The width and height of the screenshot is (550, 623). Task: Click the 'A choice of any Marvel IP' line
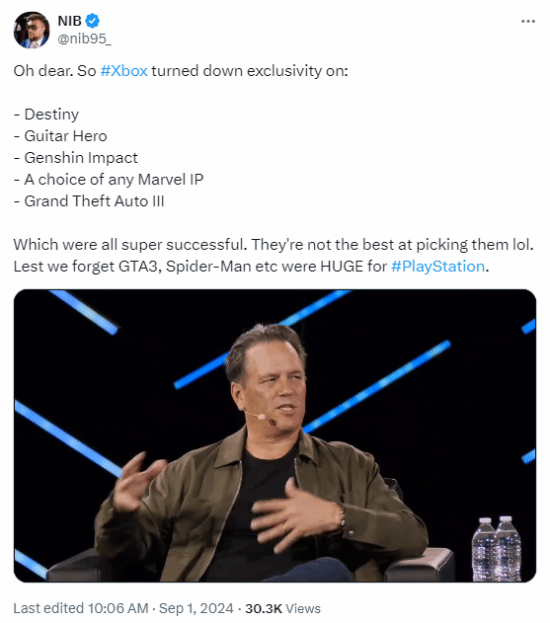pos(108,180)
